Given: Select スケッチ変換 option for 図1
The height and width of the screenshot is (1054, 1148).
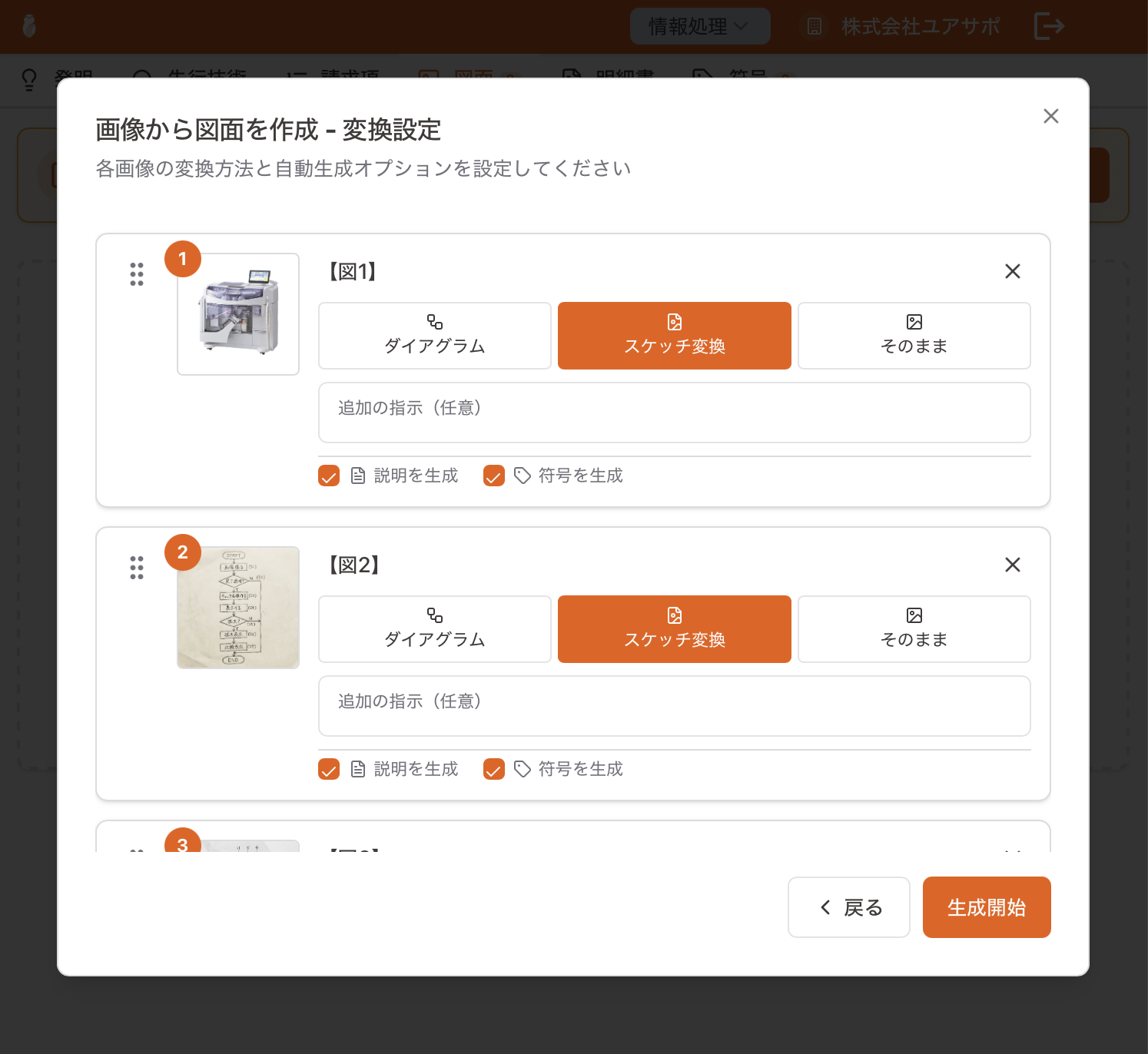Looking at the screenshot, I should click(674, 336).
